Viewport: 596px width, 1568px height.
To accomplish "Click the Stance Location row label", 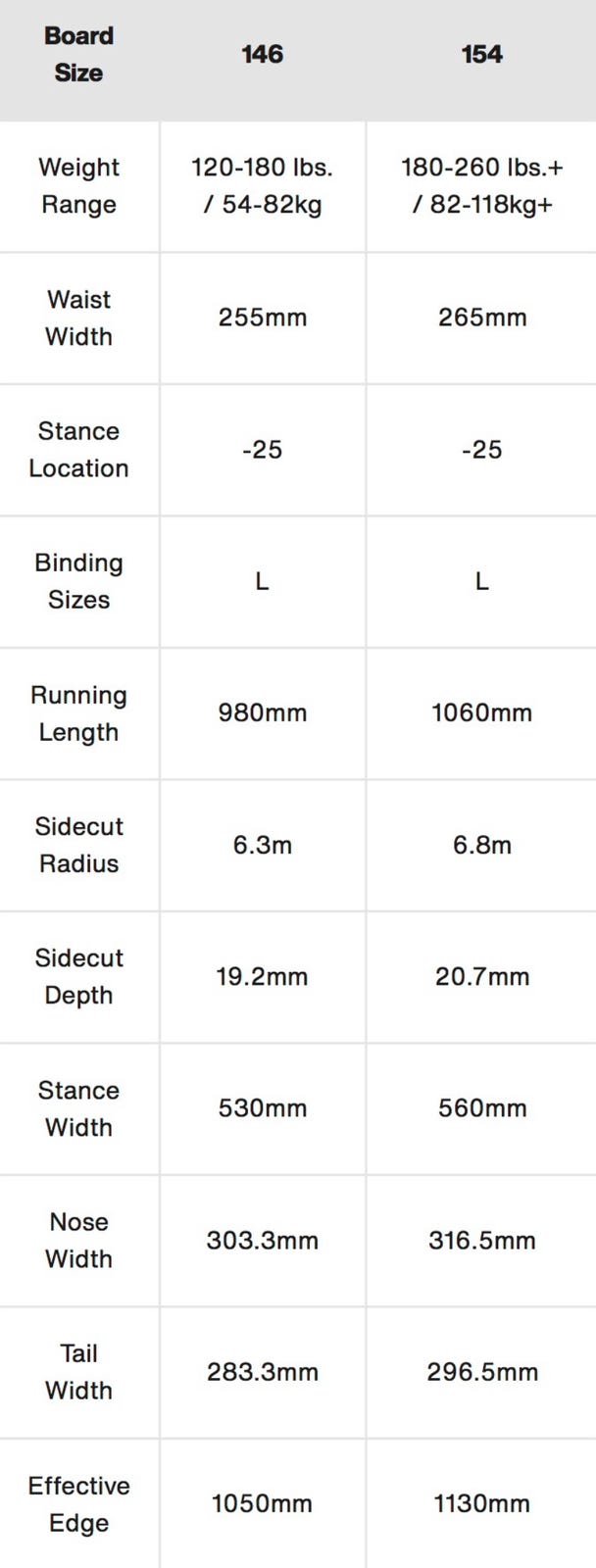I will (x=78, y=449).
